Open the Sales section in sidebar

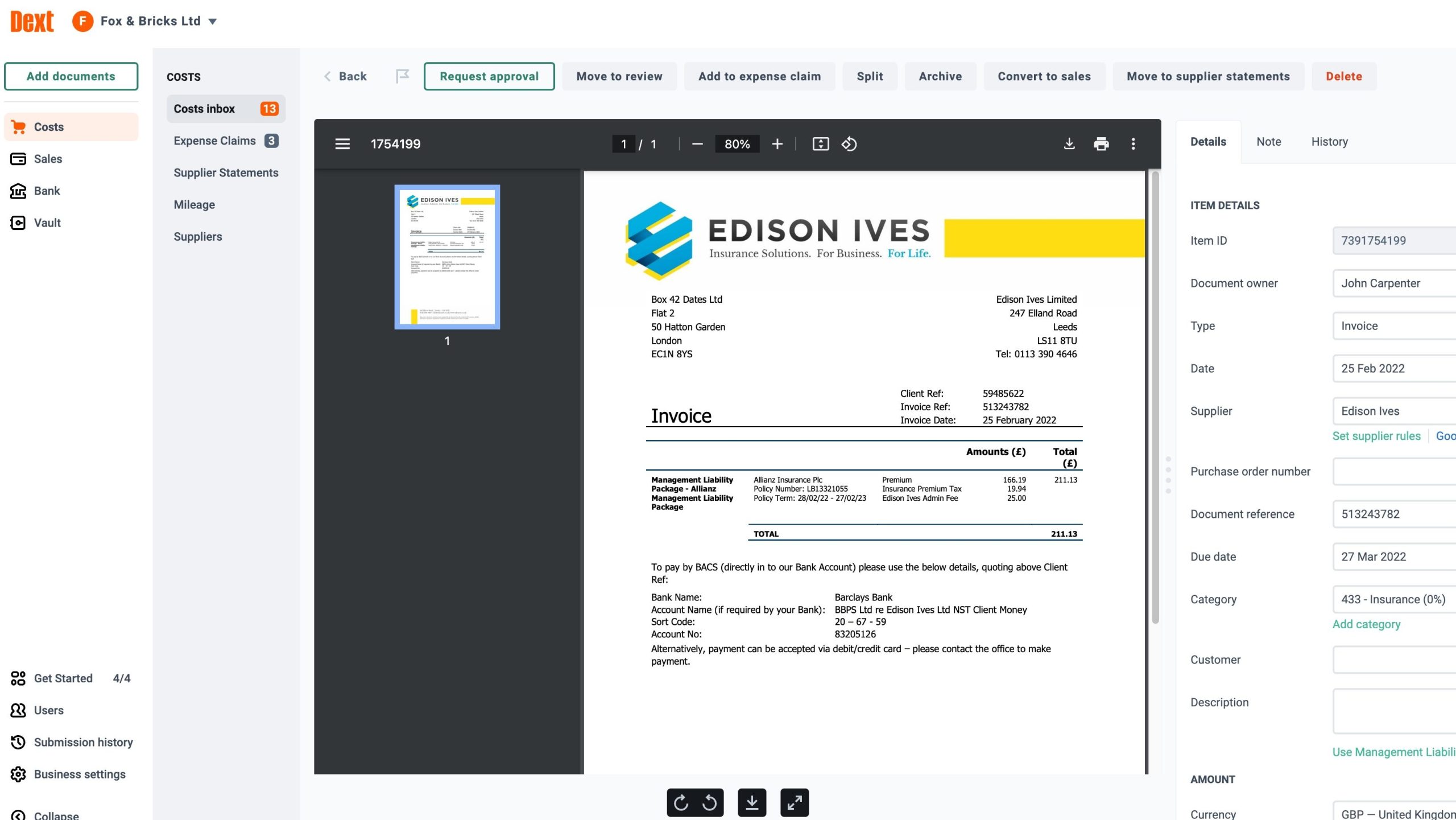[71, 159]
